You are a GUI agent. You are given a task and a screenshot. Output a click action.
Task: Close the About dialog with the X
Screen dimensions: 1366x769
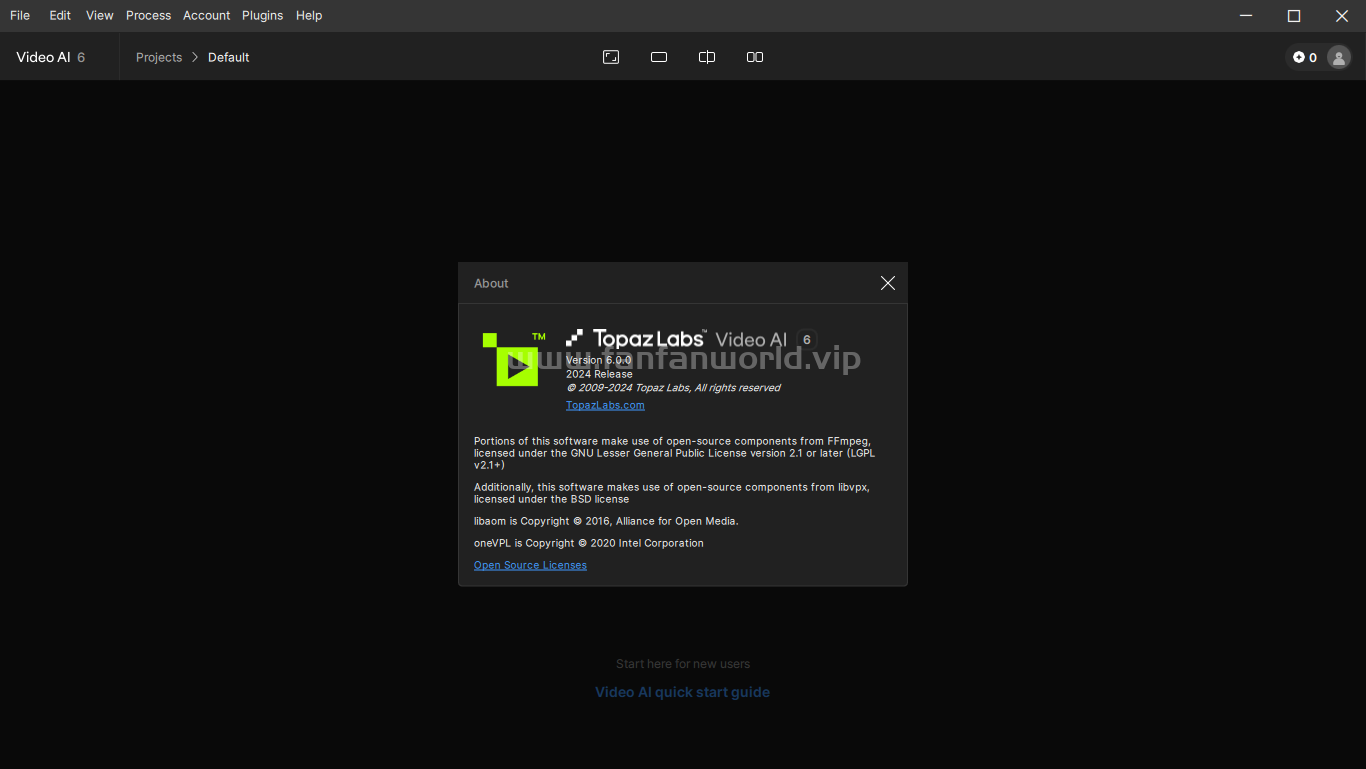[x=887, y=283]
